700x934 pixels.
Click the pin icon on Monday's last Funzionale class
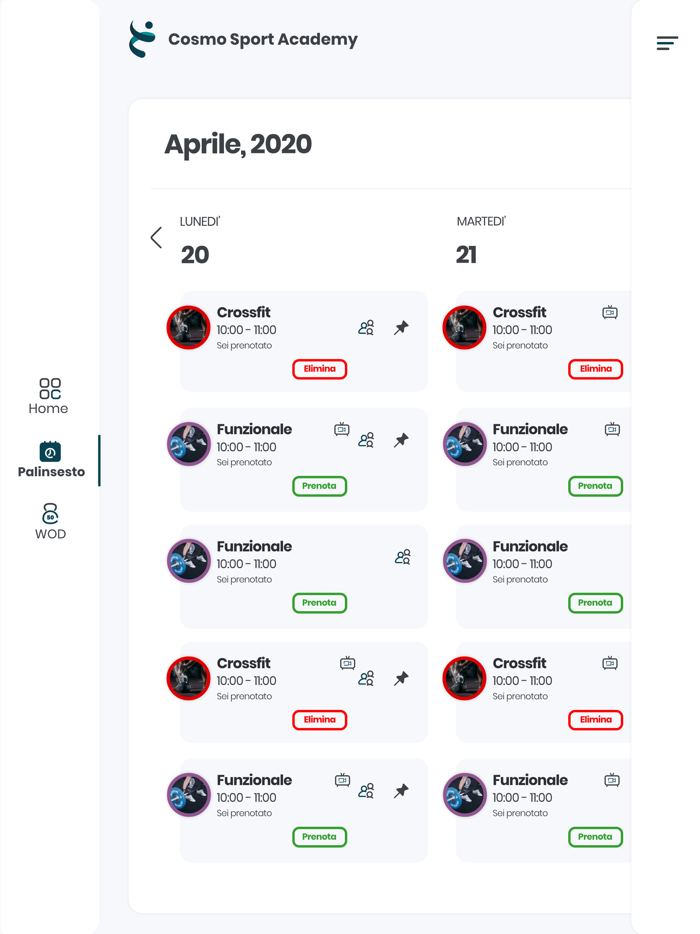[401, 791]
